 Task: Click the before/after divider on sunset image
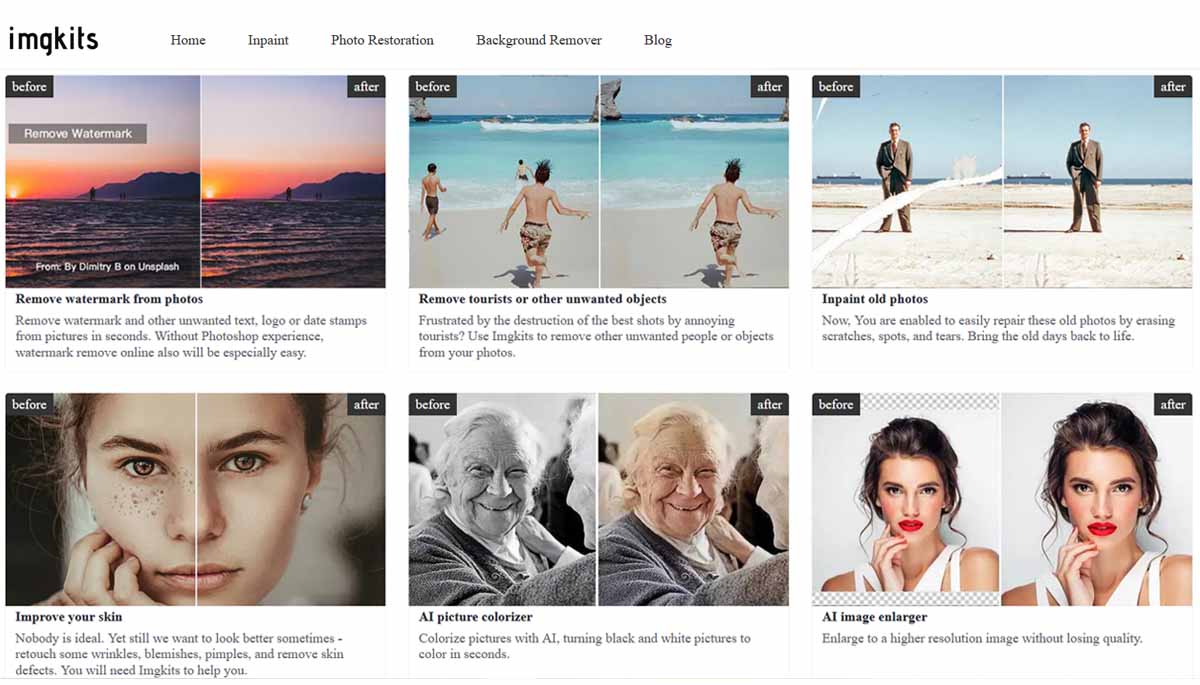(201, 181)
